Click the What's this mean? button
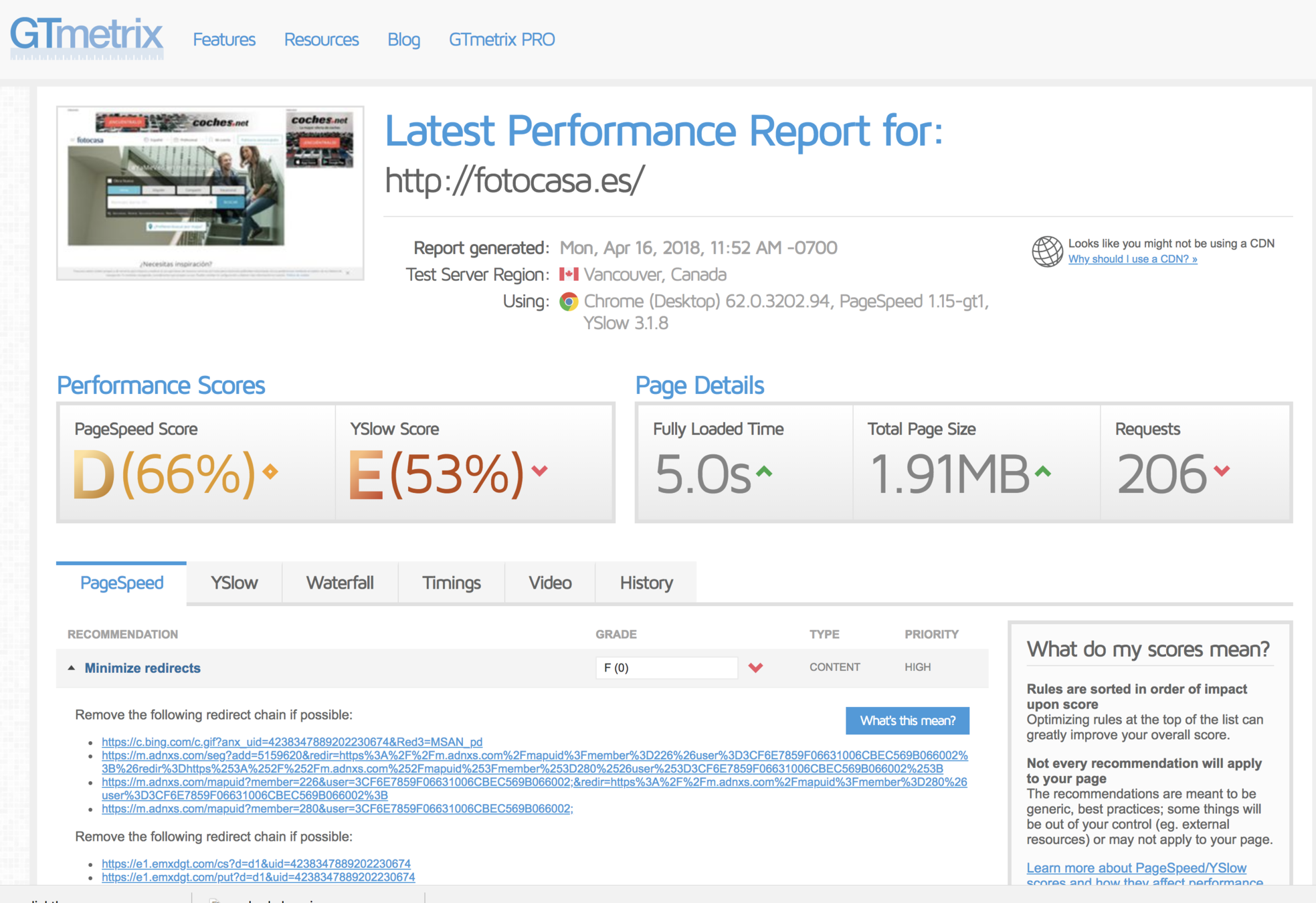 (907, 720)
